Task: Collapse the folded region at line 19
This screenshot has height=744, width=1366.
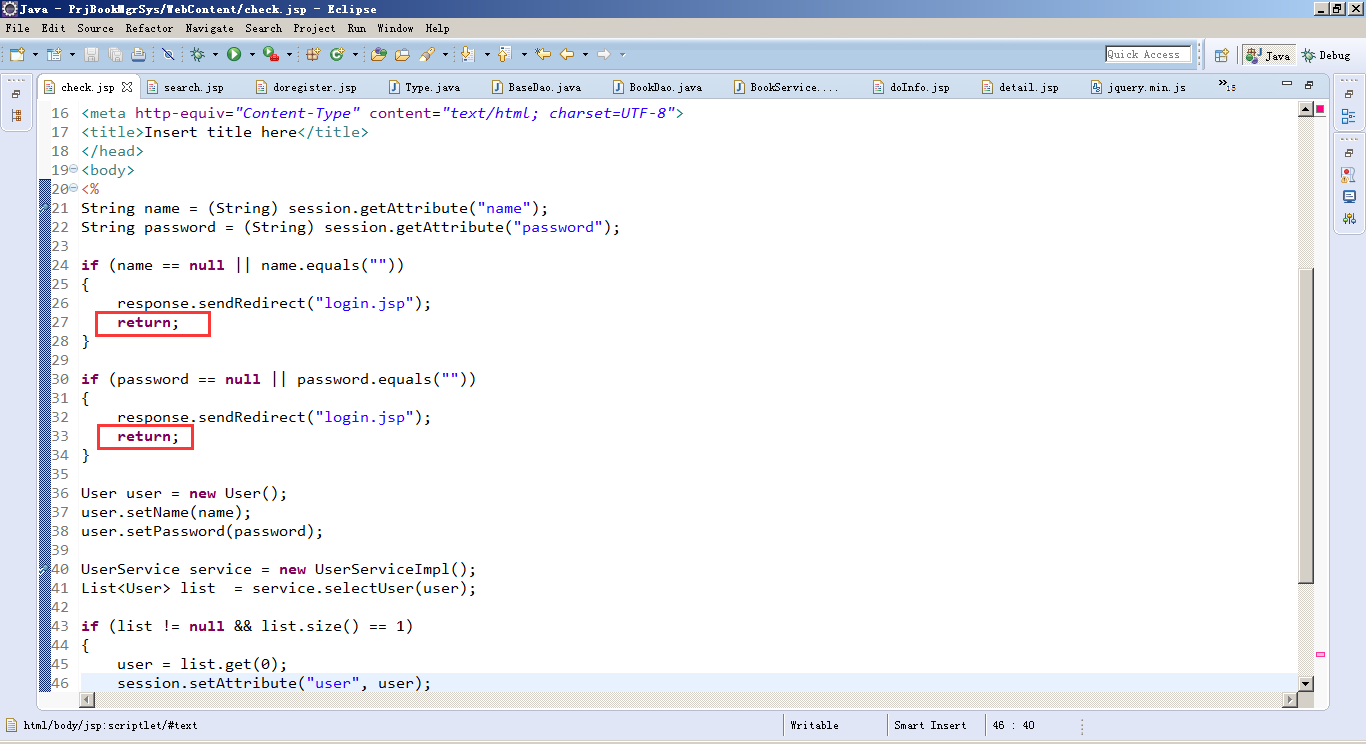Action: pyautogui.click(x=72, y=170)
